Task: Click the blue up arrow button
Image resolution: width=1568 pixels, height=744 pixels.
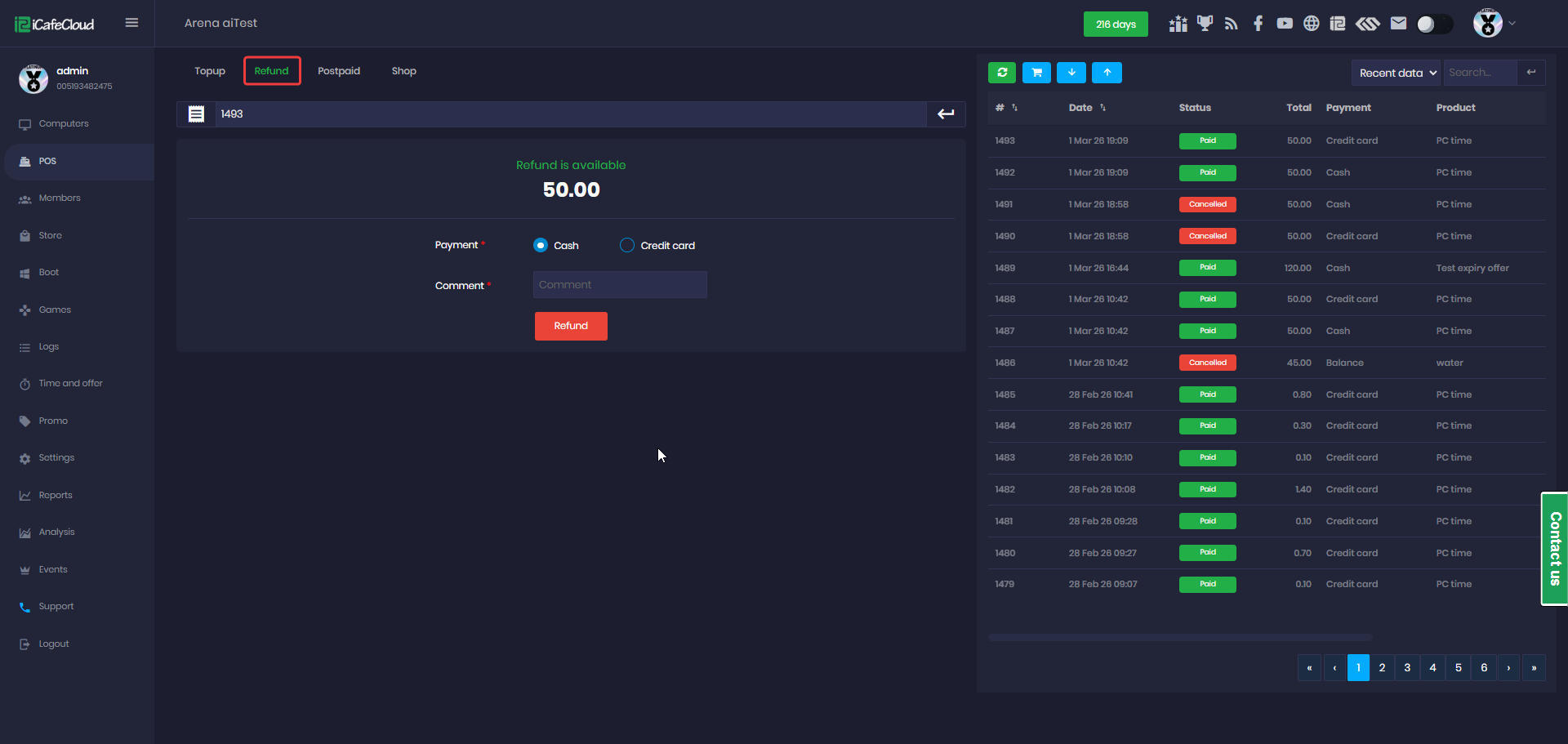Action: click(1107, 73)
